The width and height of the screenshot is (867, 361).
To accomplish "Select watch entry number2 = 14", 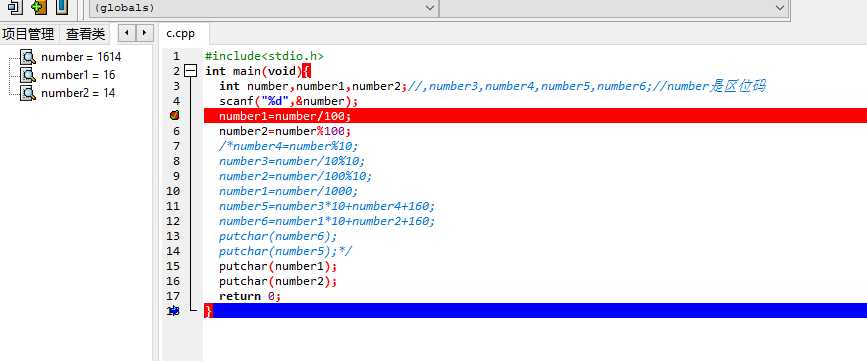I will pyautogui.click(x=78, y=93).
